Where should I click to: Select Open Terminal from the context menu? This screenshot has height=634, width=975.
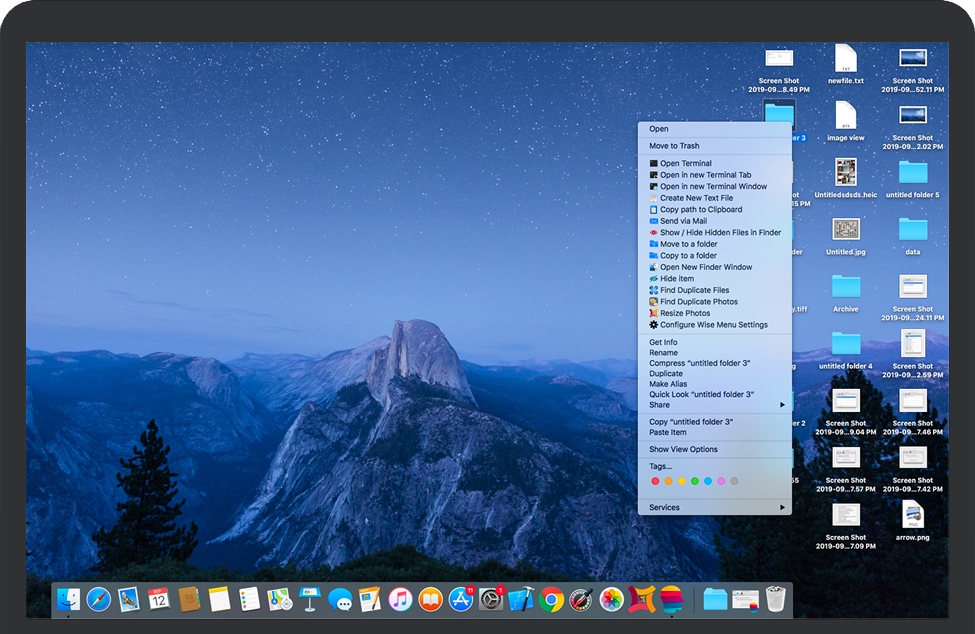coord(685,164)
